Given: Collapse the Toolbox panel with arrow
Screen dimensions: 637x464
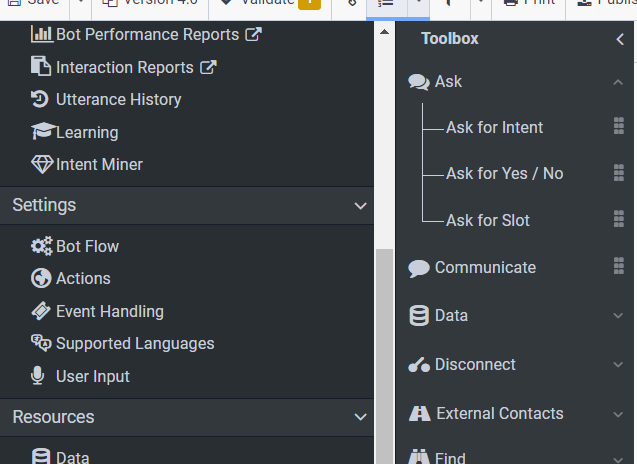Looking at the screenshot, I should tap(620, 39).
